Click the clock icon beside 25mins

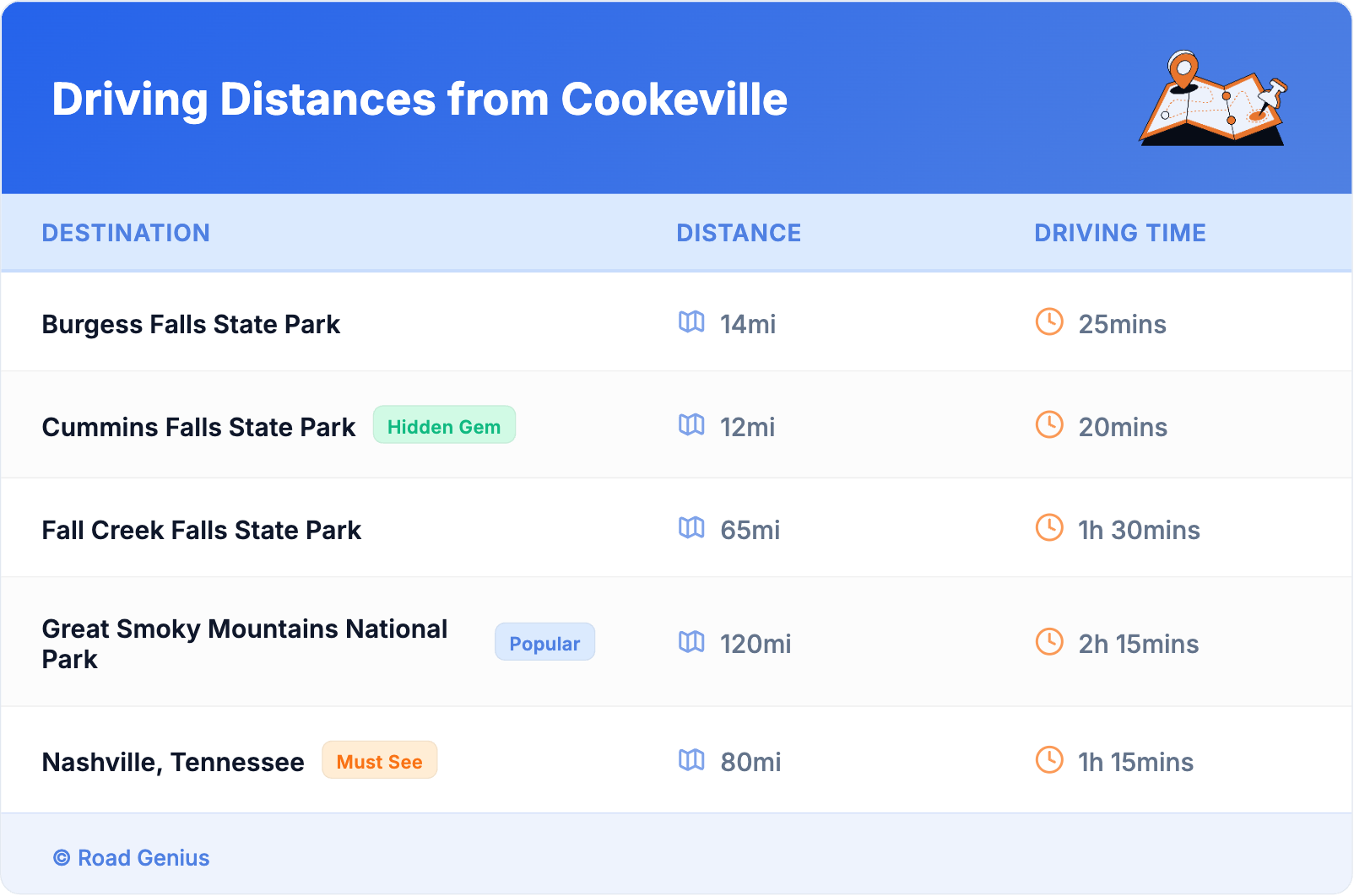tap(1049, 321)
